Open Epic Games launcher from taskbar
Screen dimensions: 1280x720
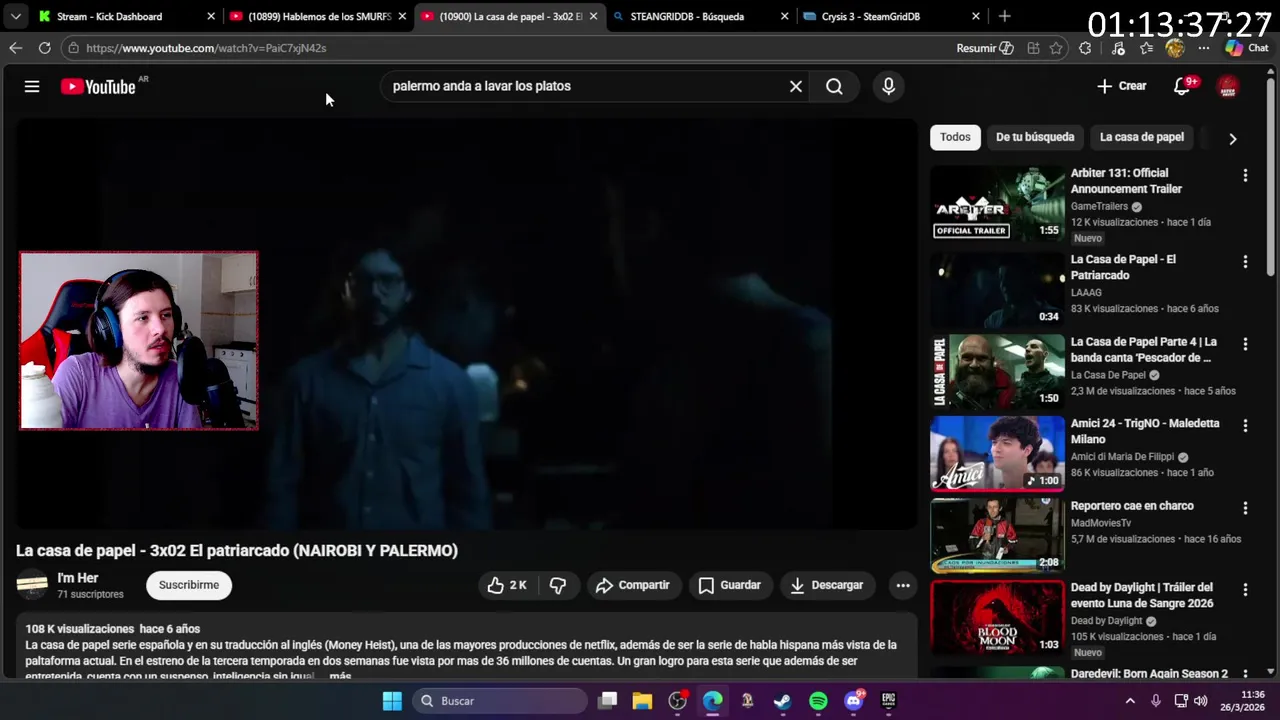point(888,701)
